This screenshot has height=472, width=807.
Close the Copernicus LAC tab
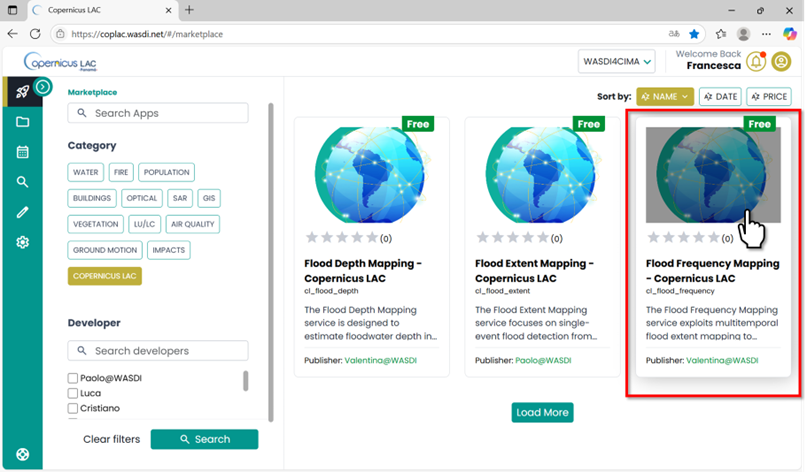pos(168,10)
